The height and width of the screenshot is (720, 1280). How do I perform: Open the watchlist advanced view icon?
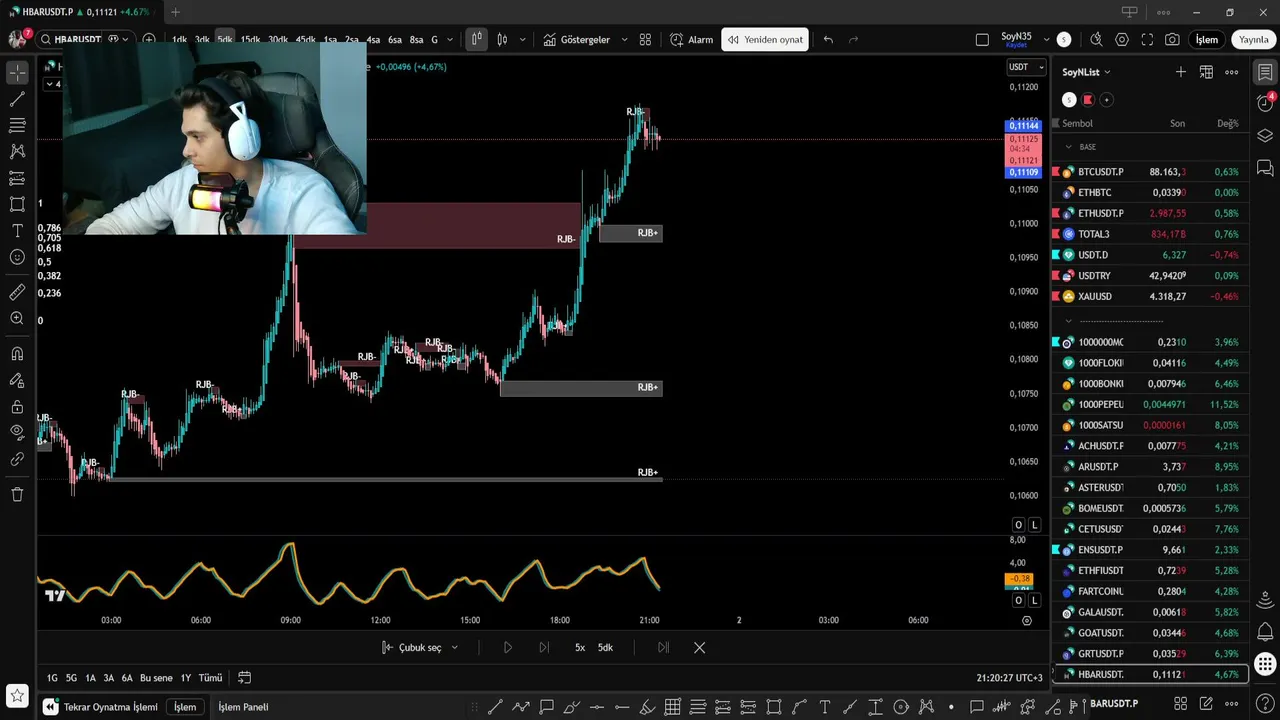pyautogui.click(x=1206, y=72)
